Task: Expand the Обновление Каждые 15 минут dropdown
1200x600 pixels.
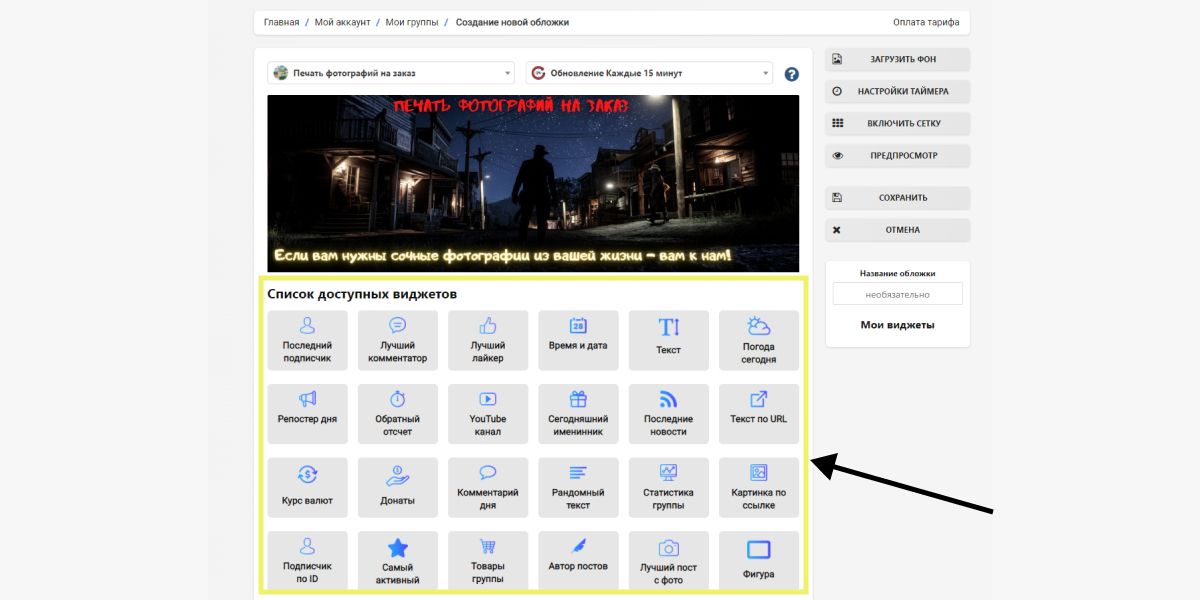Action: (649, 73)
